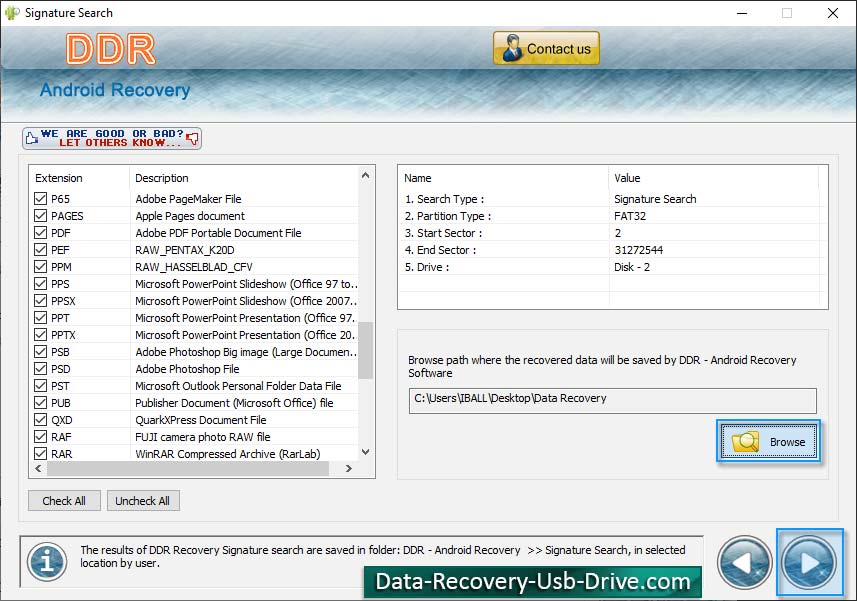Uncheck the PUB extension checkbox
The image size is (857, 601).
[x=40, y=402]
